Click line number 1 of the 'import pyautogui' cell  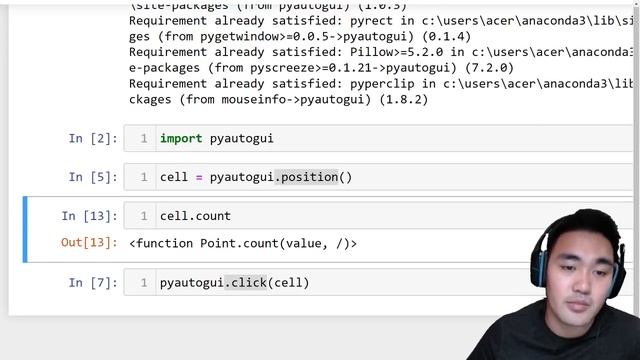tap(144, 138)
